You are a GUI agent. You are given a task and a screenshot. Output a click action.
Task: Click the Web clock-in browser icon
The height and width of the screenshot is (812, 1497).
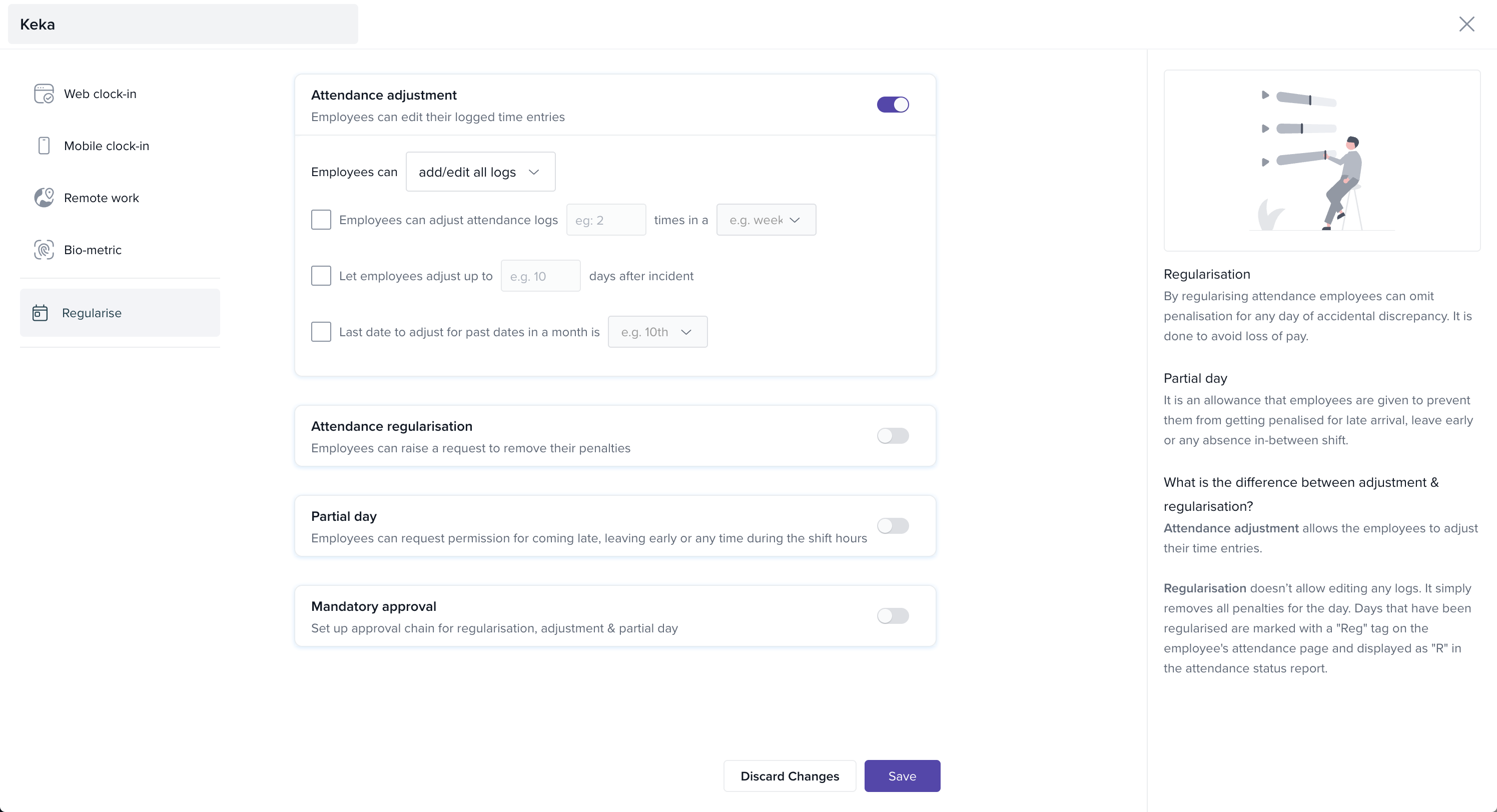click(44, 94)
